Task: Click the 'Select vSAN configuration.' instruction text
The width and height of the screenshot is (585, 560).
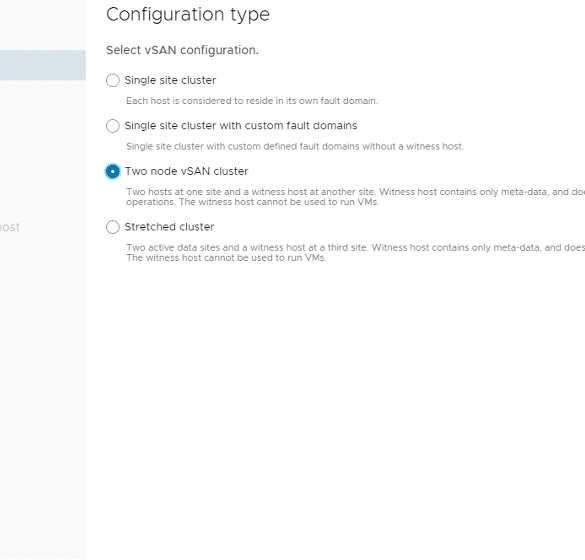Action: click(182, 50)
